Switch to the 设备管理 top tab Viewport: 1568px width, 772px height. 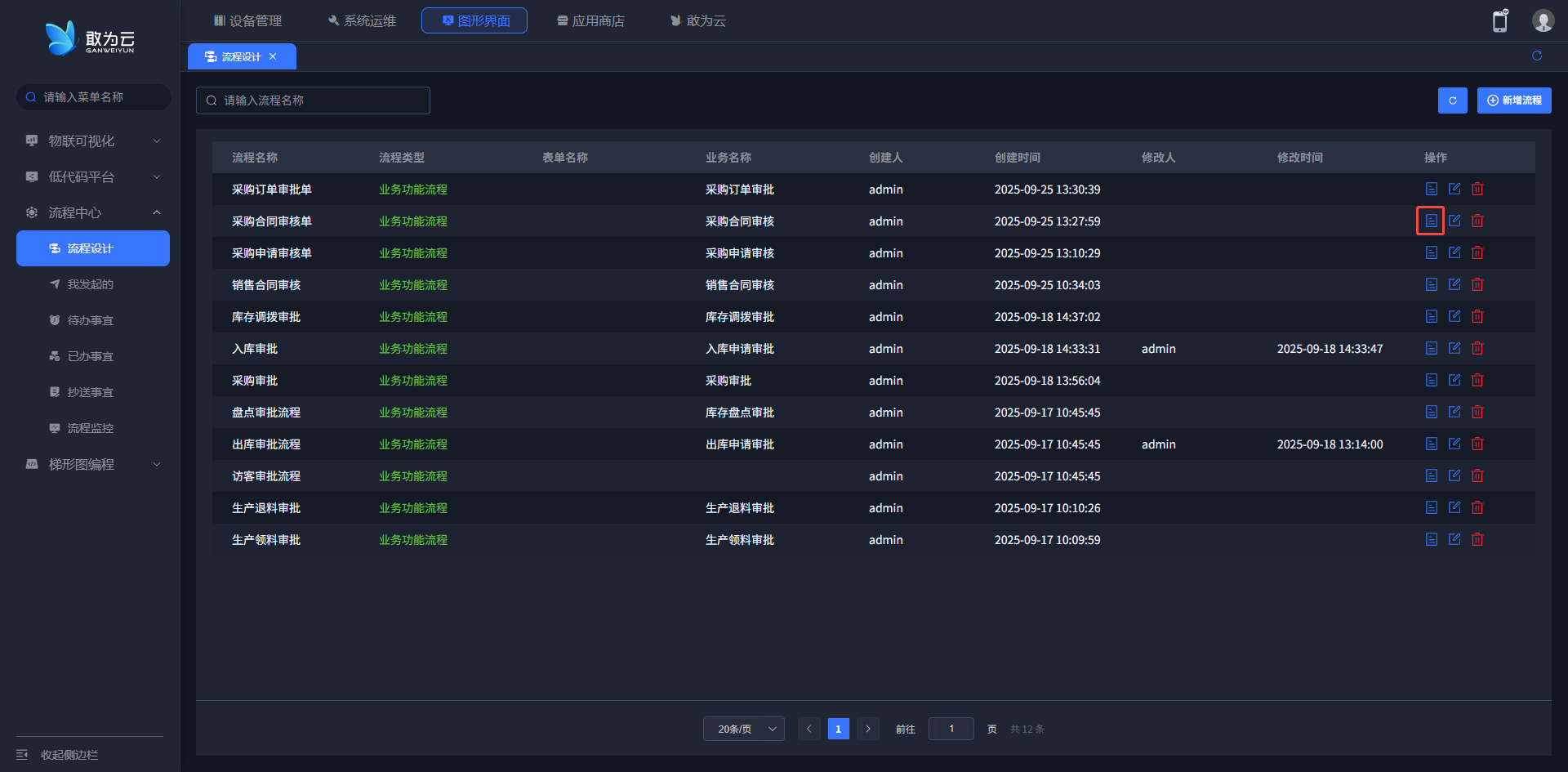click(x=247, y=20)
